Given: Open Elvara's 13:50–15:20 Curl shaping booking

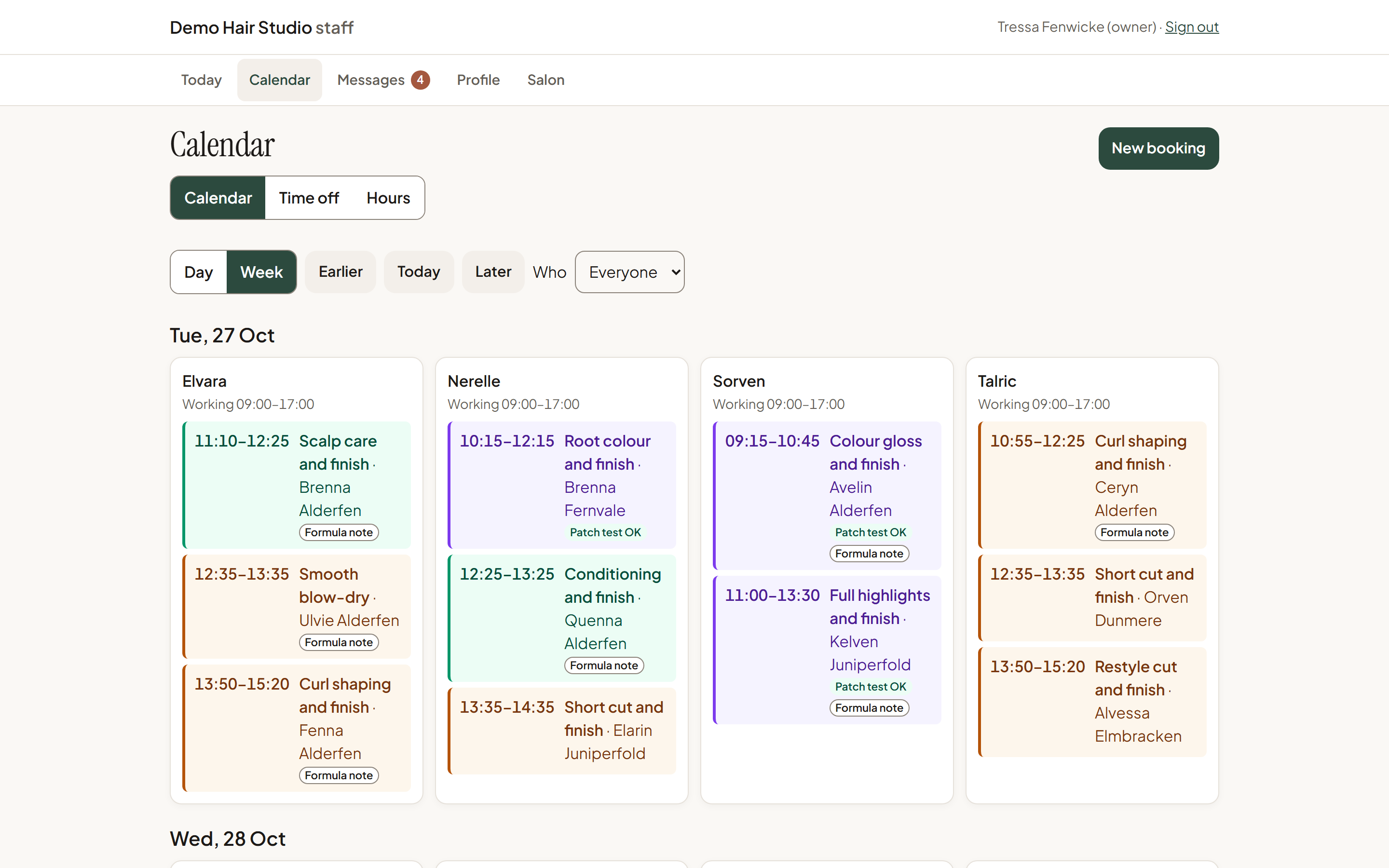Looking at the screenshot, I should pos(297,729).
